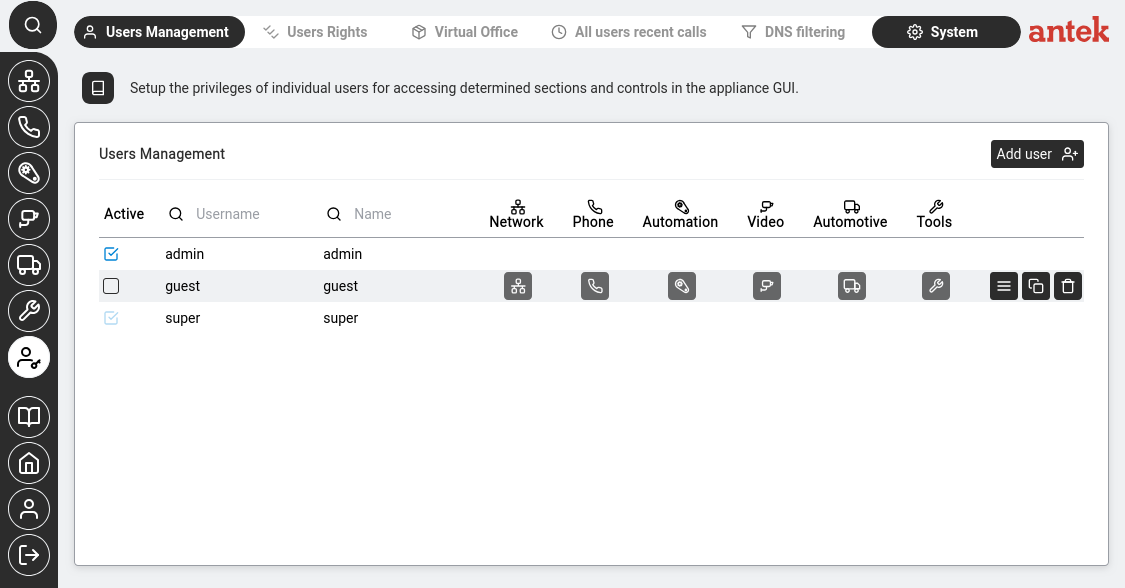Image resolution: width=1125 pixels, height=588 pixels.
Task: Delete the guest user
Action: tap(1068, 286)
